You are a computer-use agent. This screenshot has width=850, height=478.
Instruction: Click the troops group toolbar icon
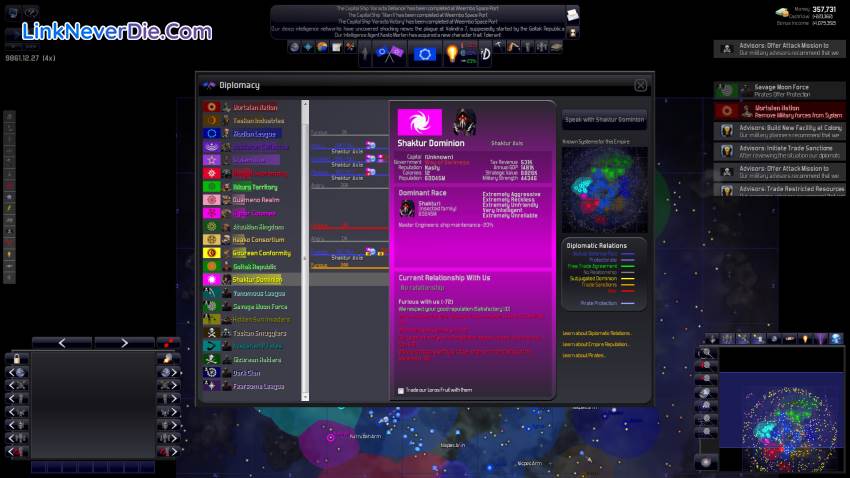542,47
